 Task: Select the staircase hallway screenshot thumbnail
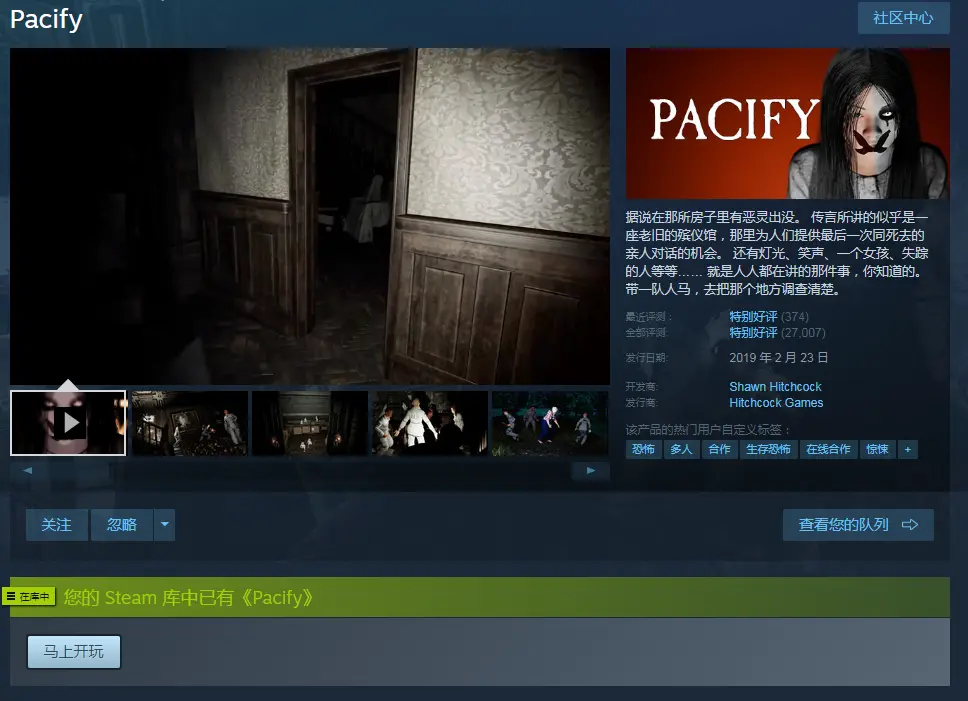pos(190,423)
